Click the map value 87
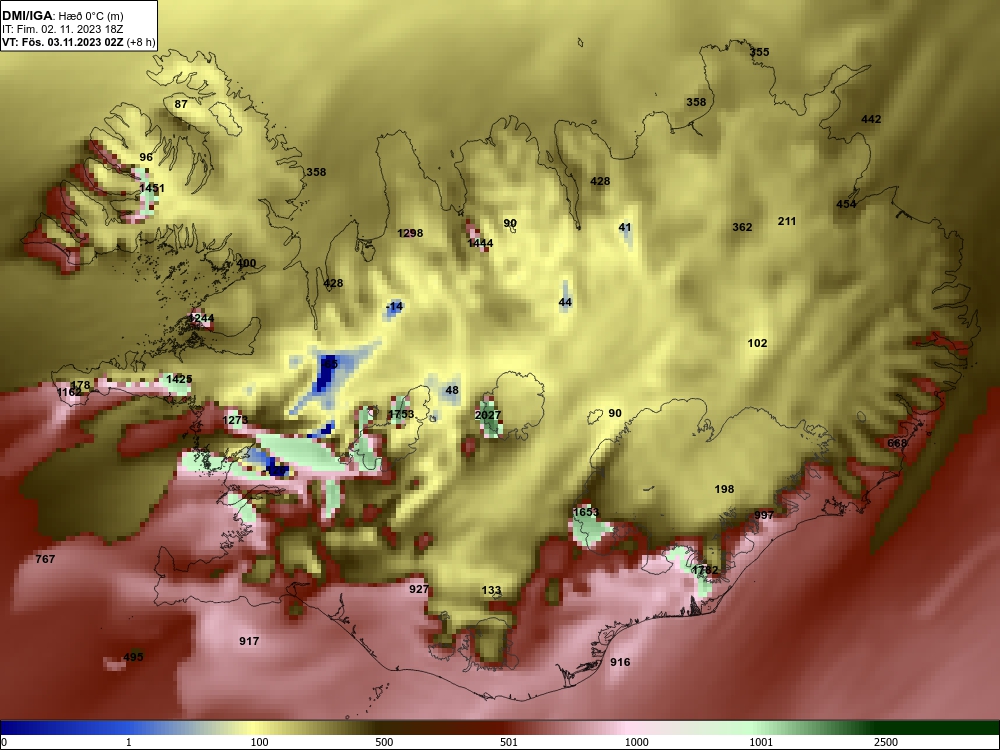The image size is (1000, 750). [x=181, y=104]
